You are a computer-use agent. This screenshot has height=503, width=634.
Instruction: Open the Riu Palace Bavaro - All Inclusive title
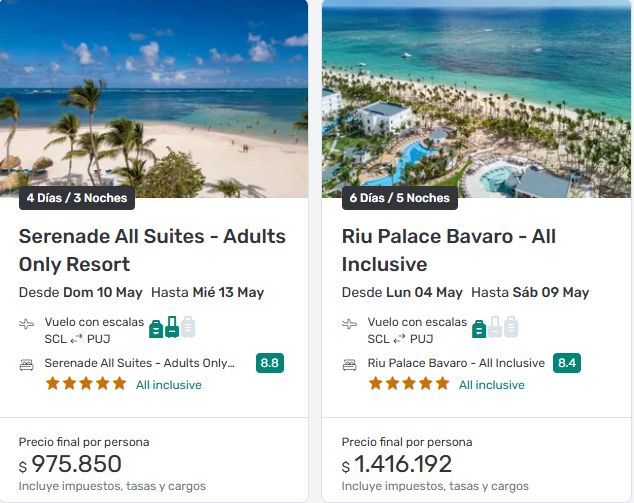pos(449,250)
